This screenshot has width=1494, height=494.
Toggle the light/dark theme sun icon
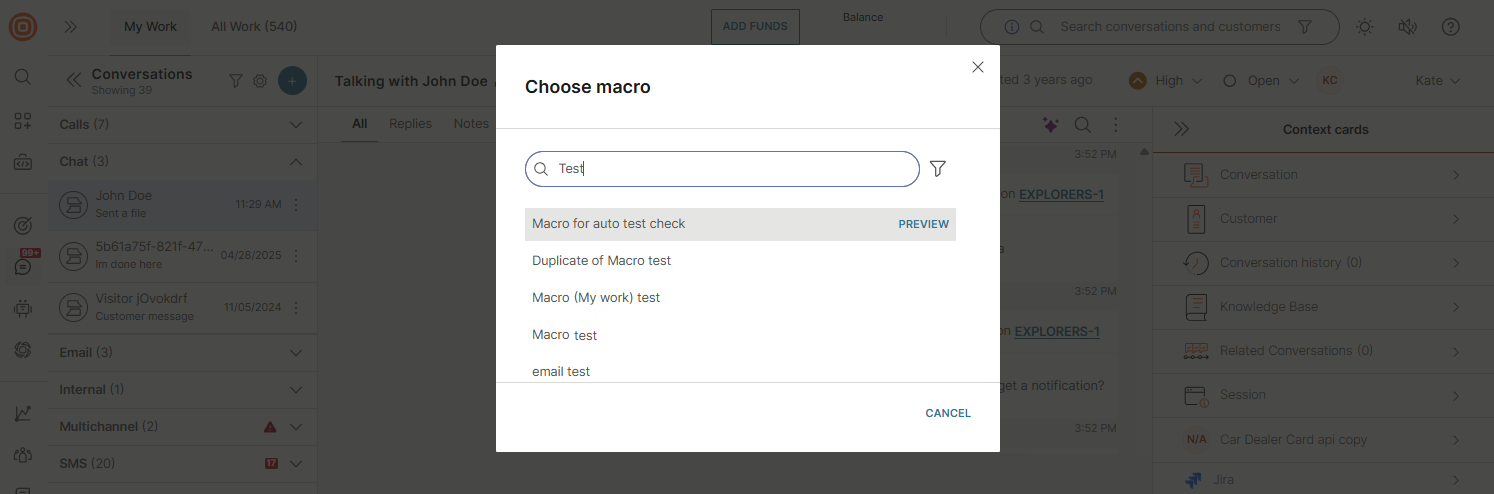coord(1365,27)
